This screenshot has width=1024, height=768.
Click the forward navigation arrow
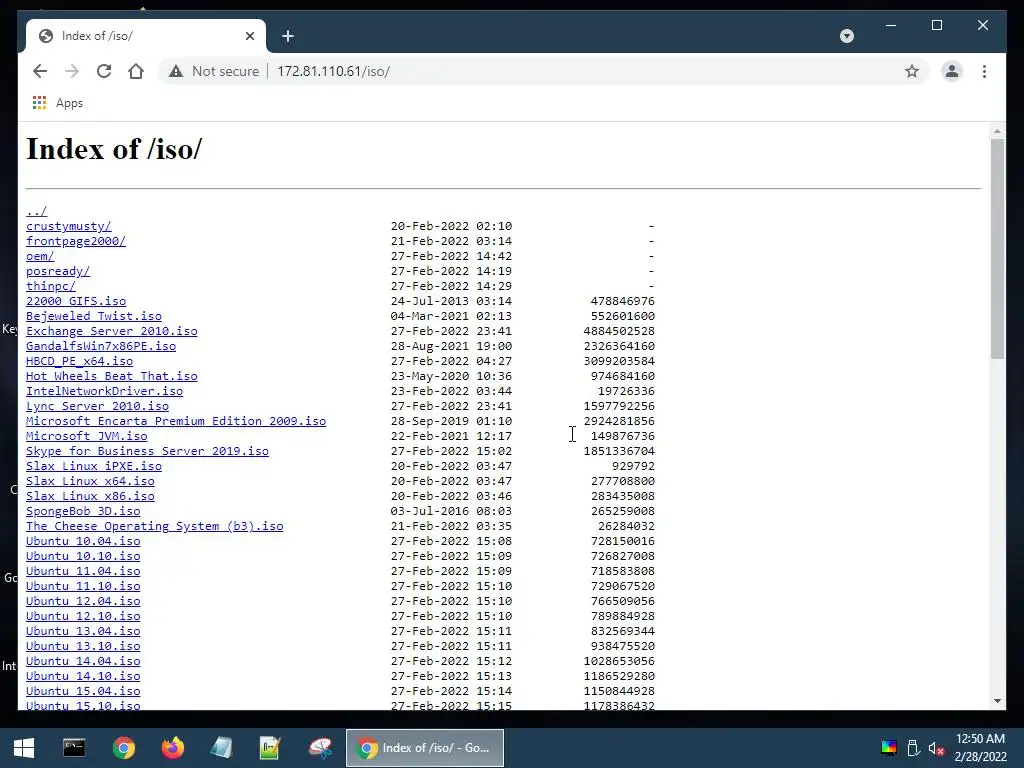(x=72, y=71)
